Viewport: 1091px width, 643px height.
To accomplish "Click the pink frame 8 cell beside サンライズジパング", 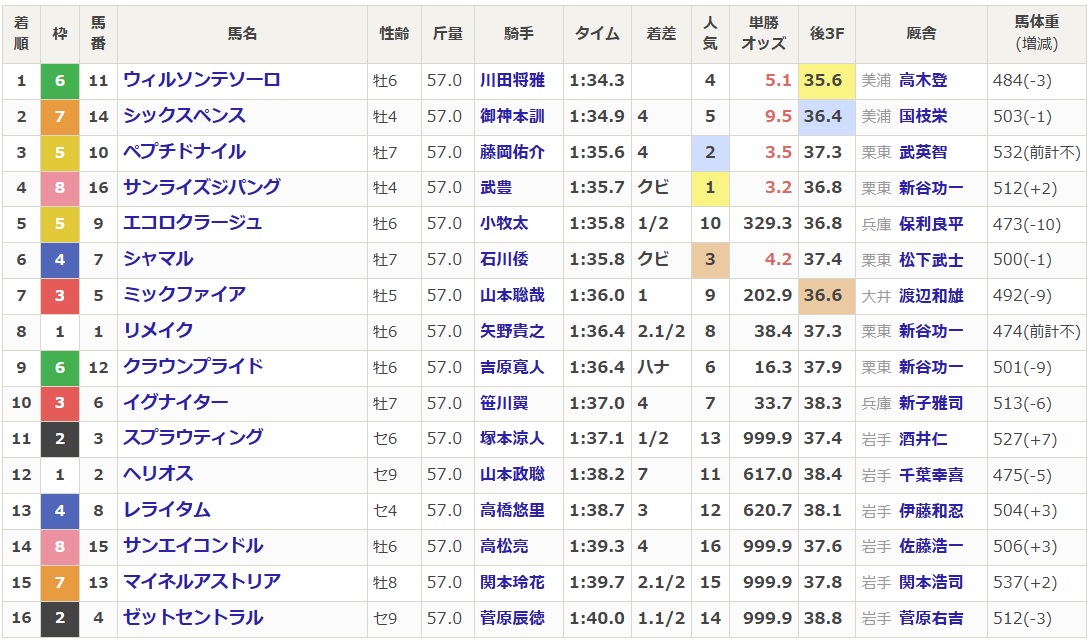I will tap(59, 188).
